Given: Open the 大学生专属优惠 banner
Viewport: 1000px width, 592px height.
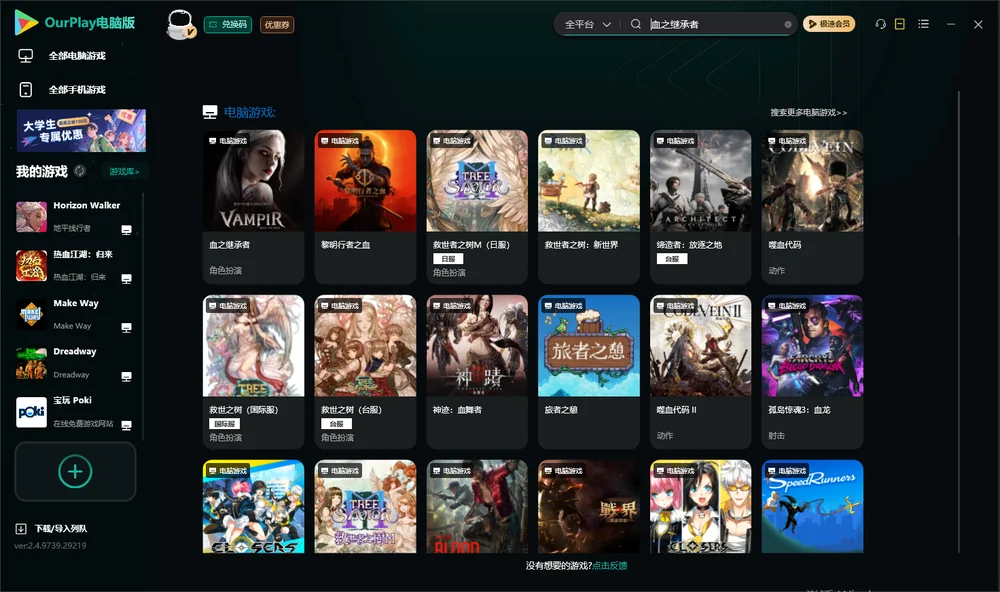Looking at the screenshot, I should (81, 130).
